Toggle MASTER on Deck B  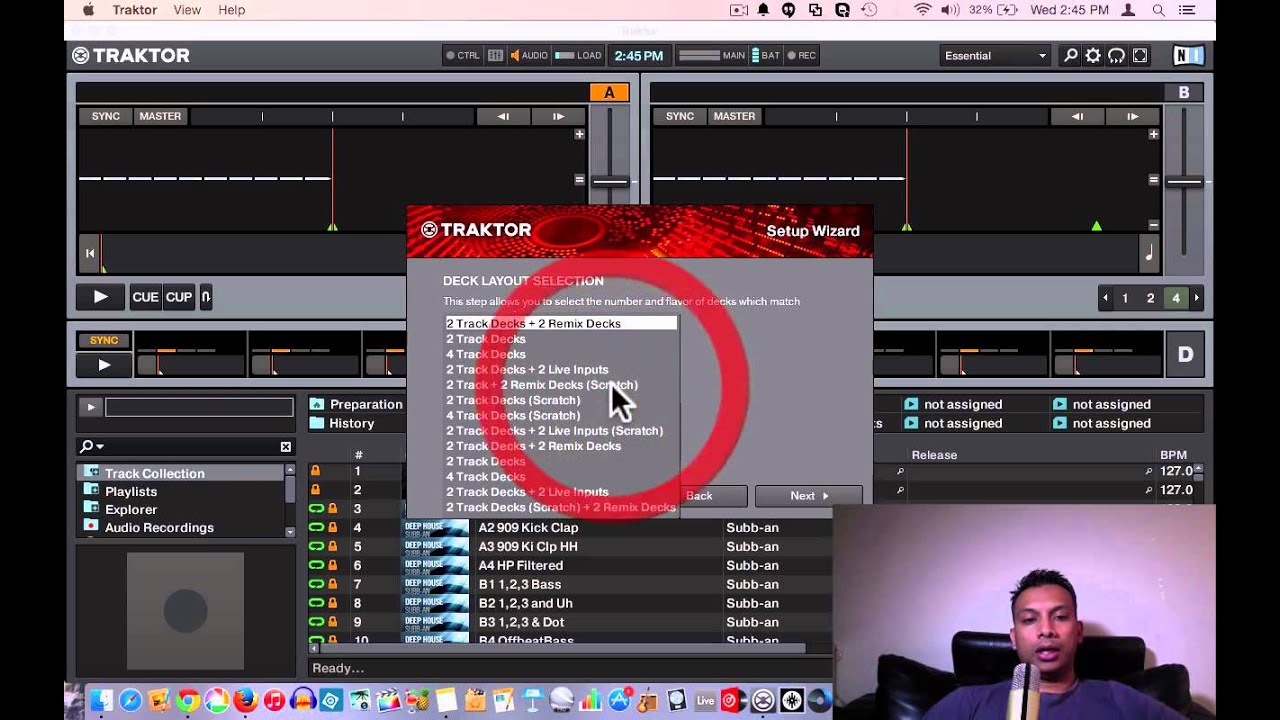tap(734, 117)
